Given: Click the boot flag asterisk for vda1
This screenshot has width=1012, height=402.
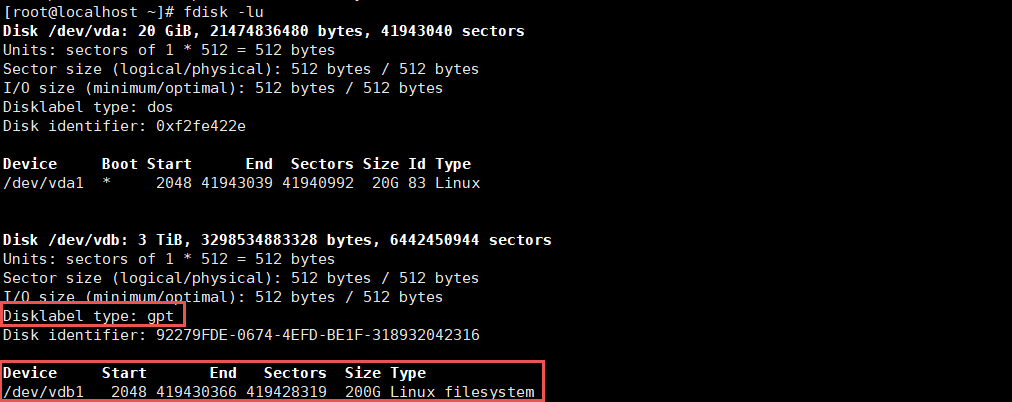Looking at the screenshot, I should point(106,183).
